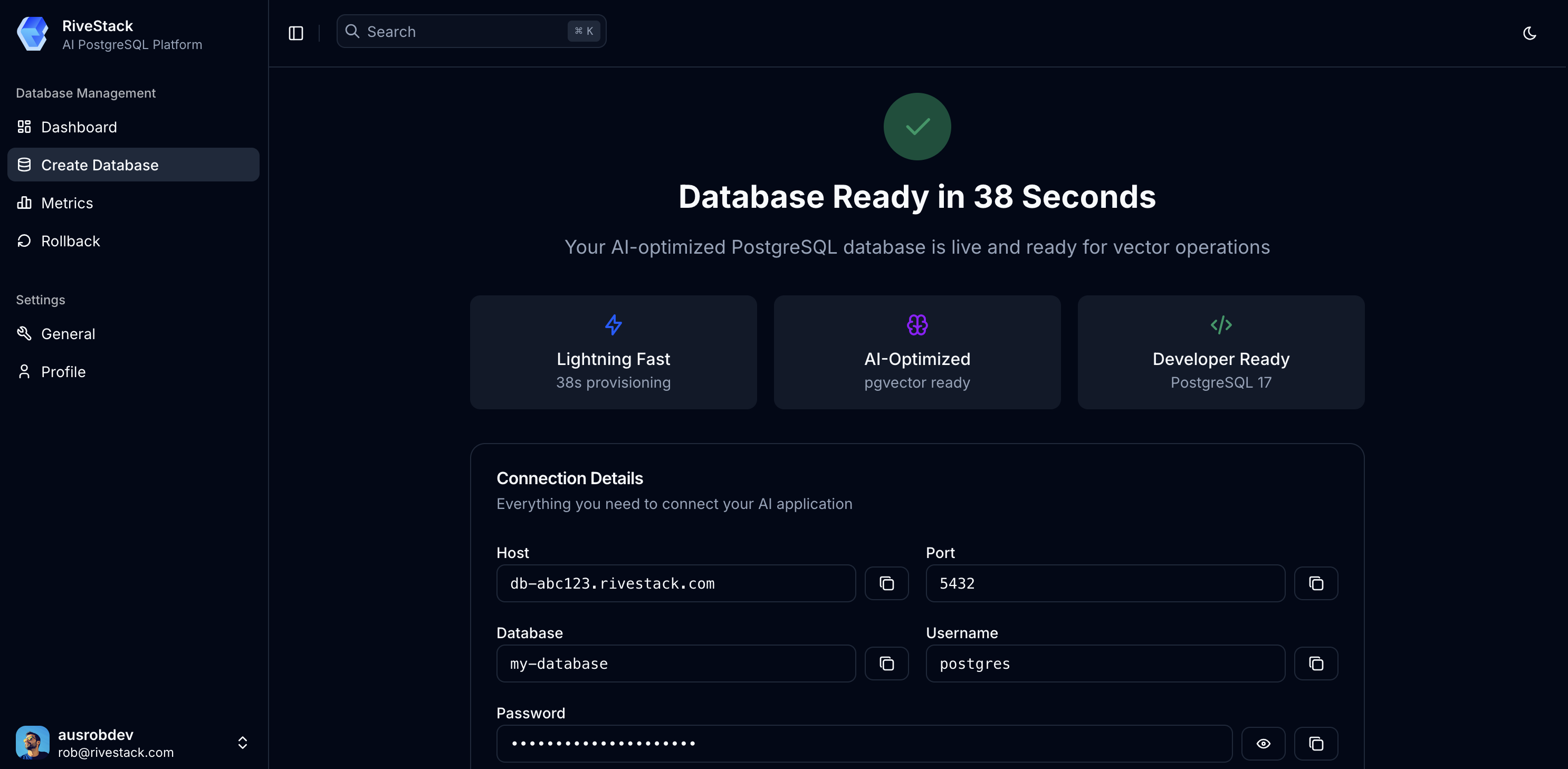The height and width of the screenshot is (769, 1568).
Task: Click the rob@rivestack.com email text
Action: coord(116,752)
